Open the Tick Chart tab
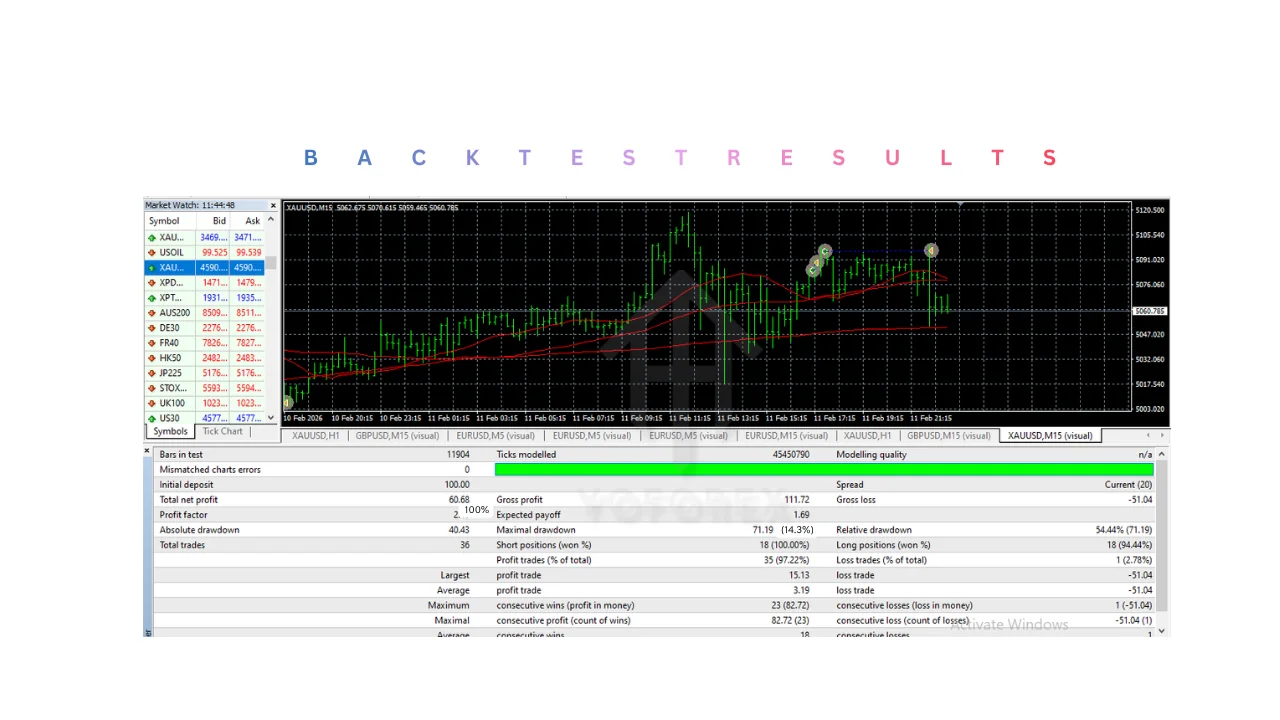The width and height of the screenshot is (1280, 720). point(222,432)
